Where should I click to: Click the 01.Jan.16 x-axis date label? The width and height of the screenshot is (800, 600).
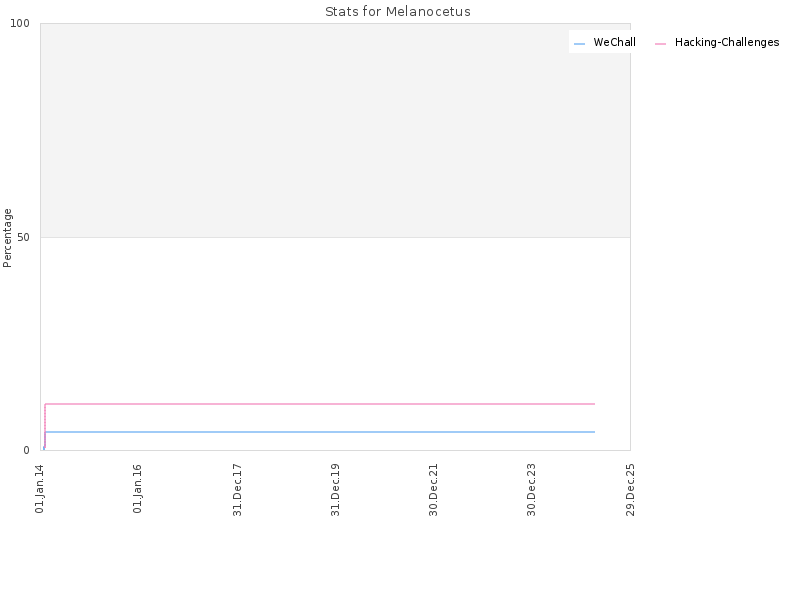point(137,489)
